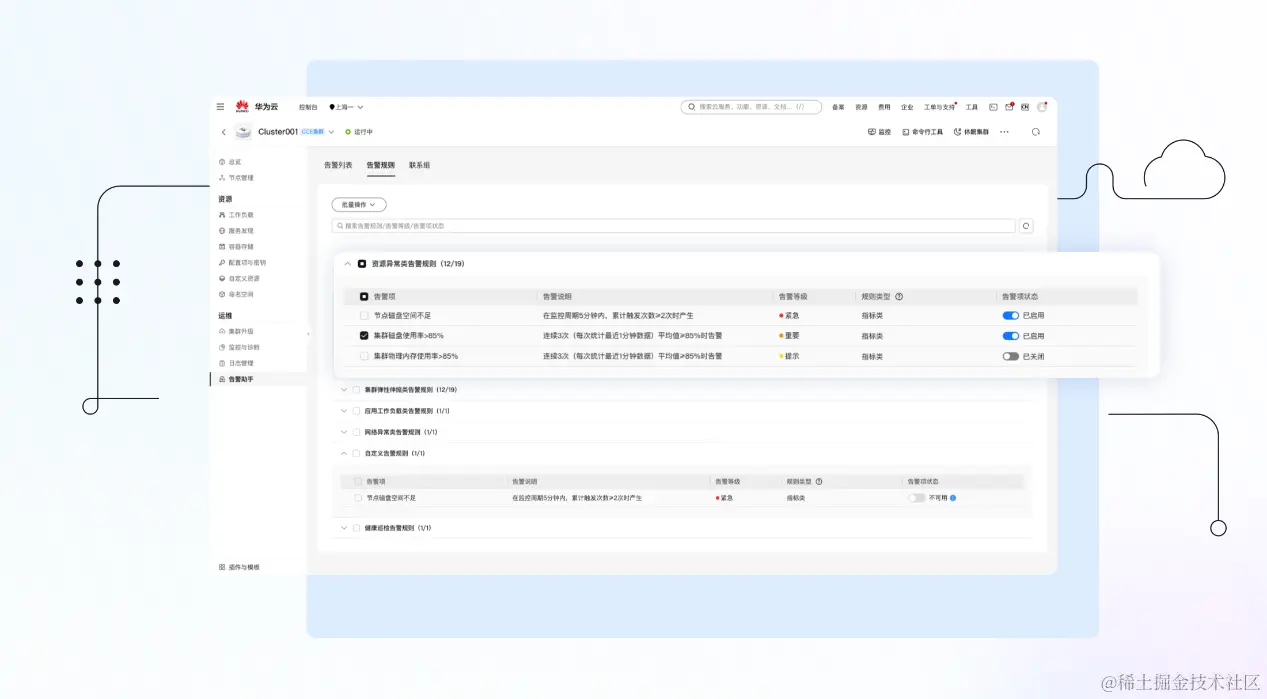
Task: Check the 节点磁盘空间不足 row in resource rules
Action: (364, 315)
